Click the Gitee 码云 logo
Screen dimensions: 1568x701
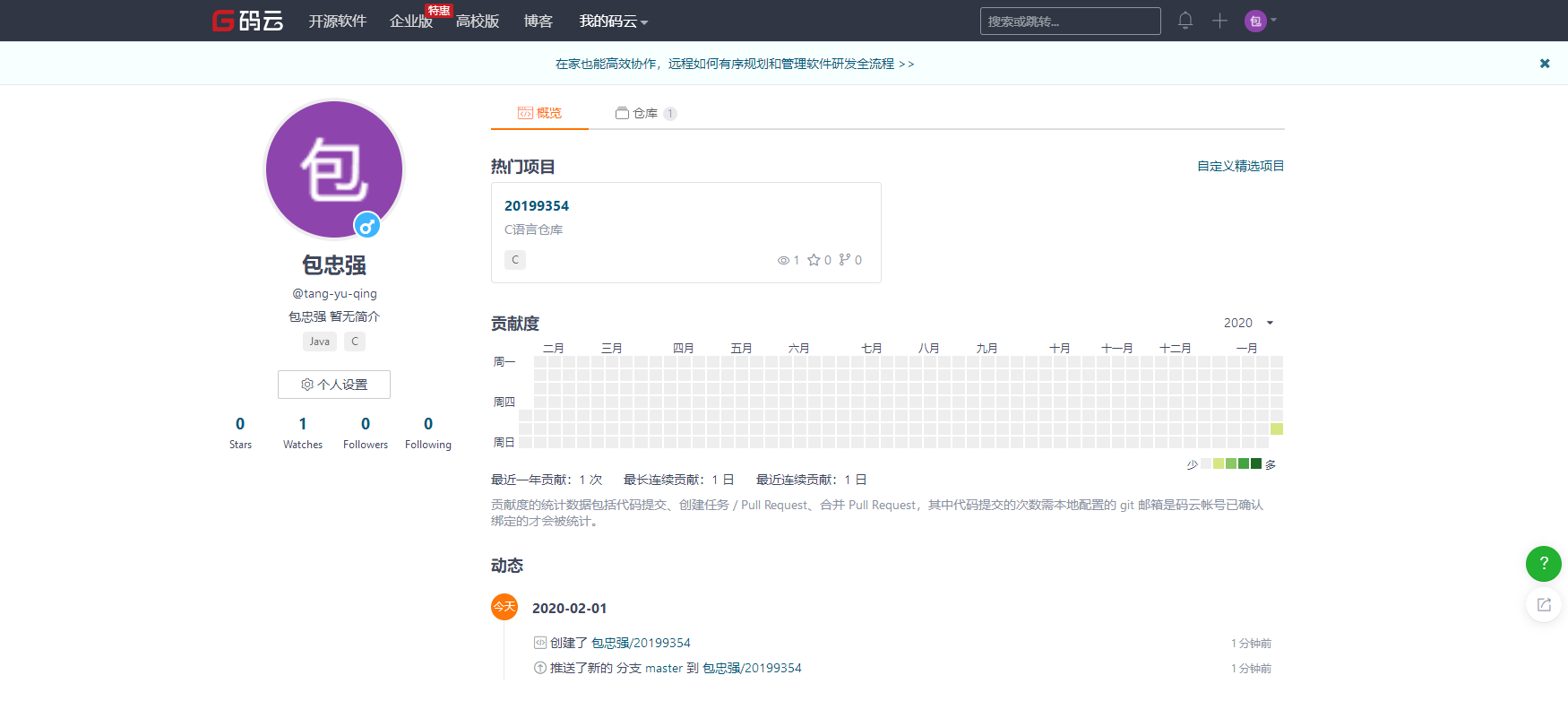pyautogui.click(x=247, y=21)
